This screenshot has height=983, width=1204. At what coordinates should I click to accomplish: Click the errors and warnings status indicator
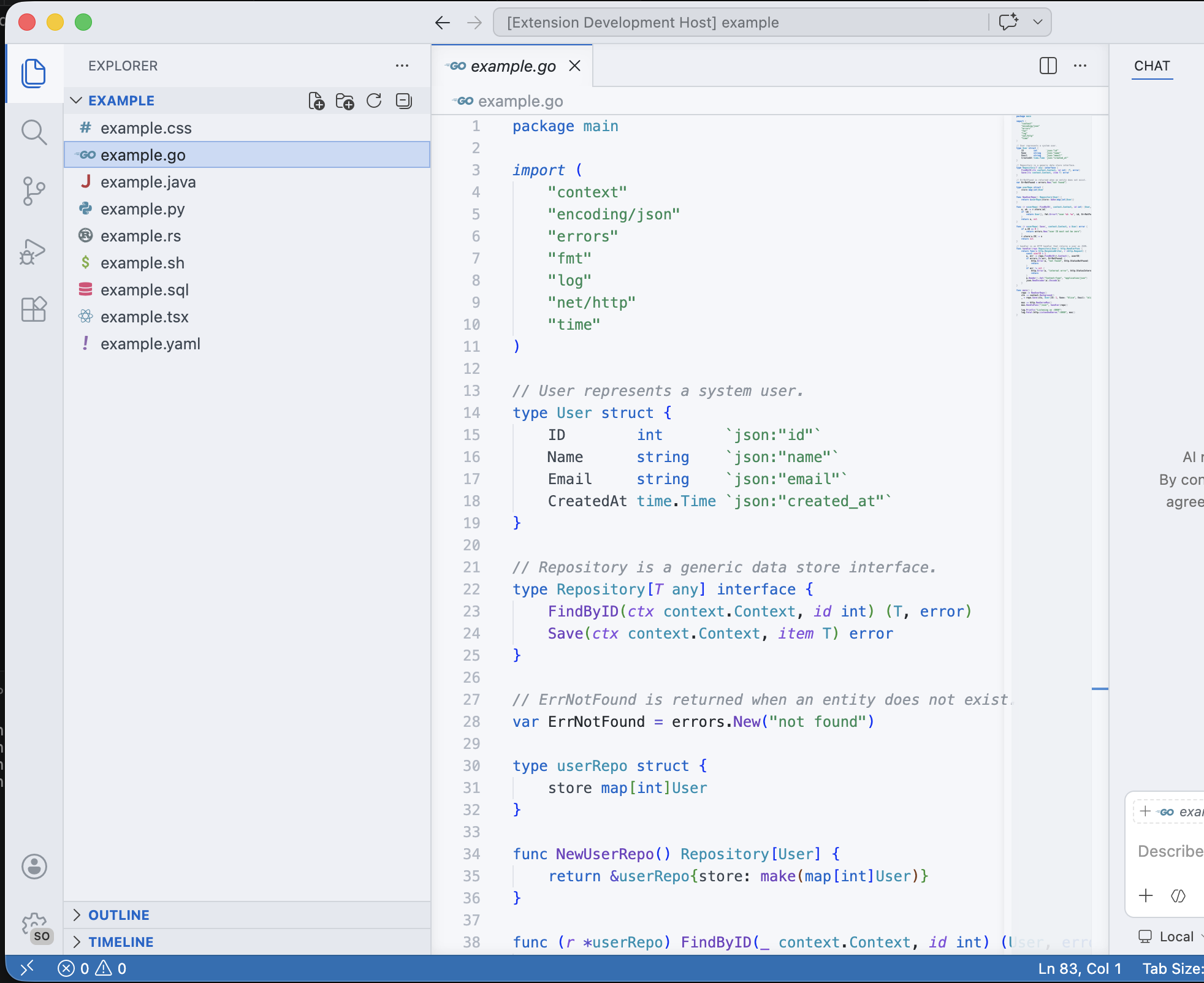(x=92, y=968)
